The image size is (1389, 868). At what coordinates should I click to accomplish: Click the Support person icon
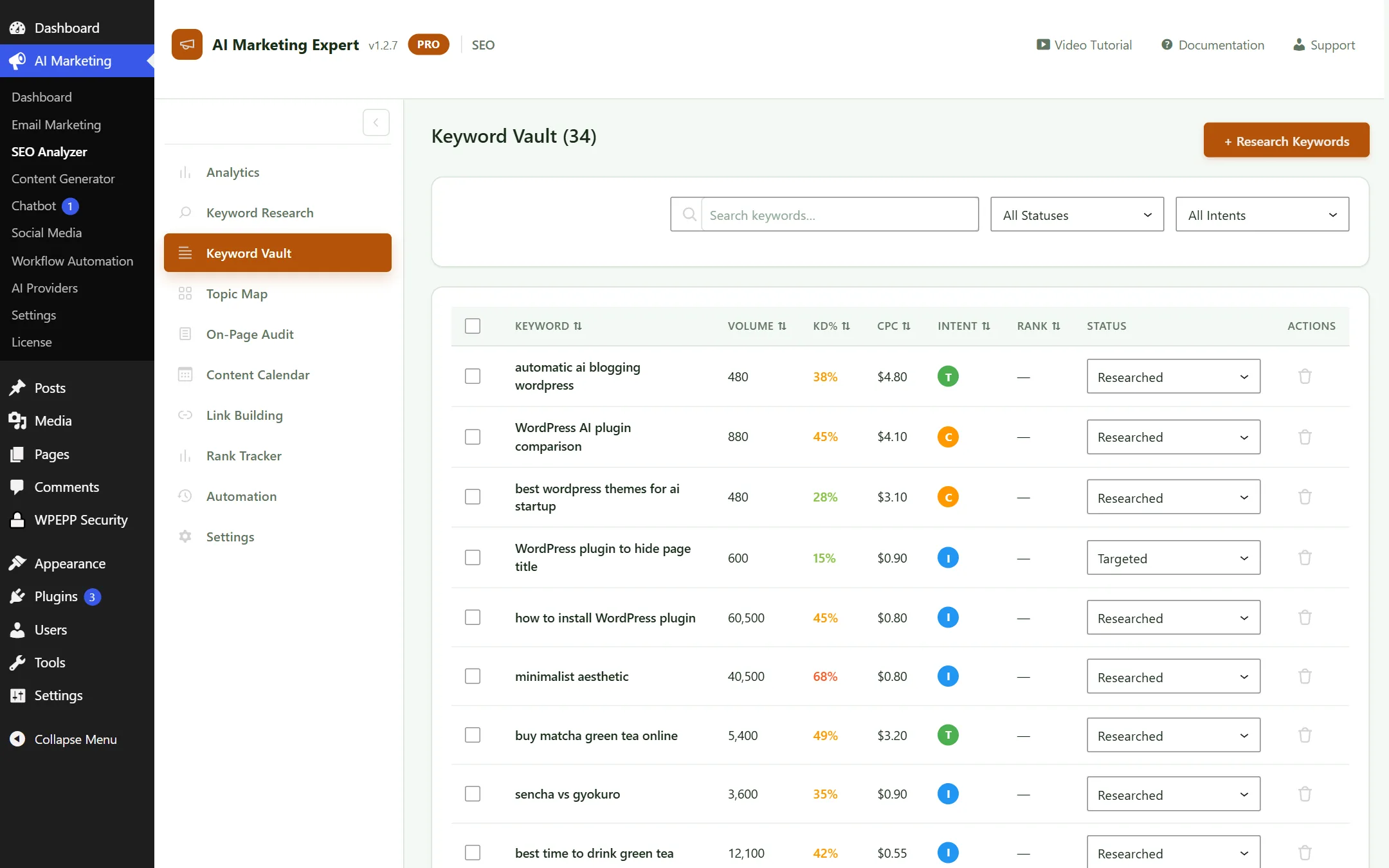(x=1299, y=45)
